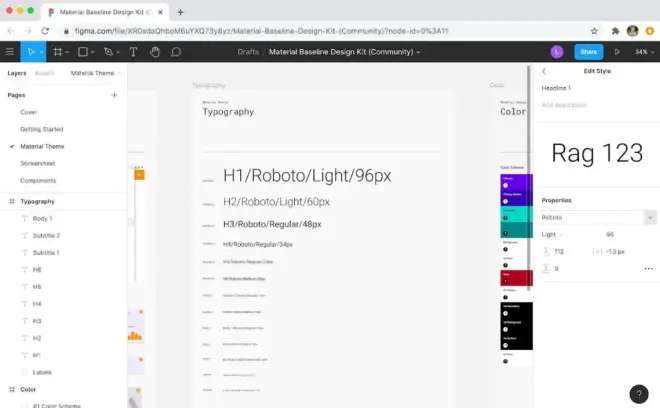Select the Comment tool

click(x=176, y=52)
